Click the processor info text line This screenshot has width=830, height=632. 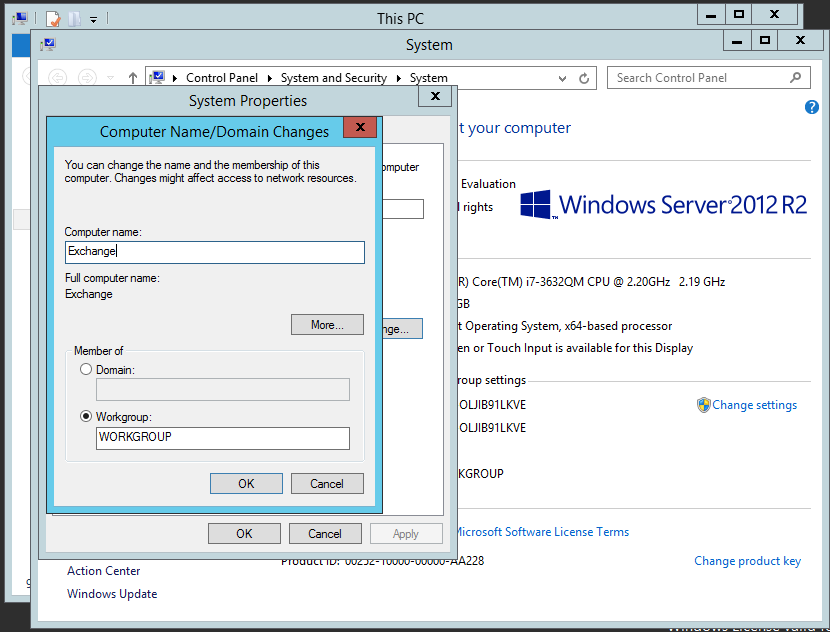point(591,282)
